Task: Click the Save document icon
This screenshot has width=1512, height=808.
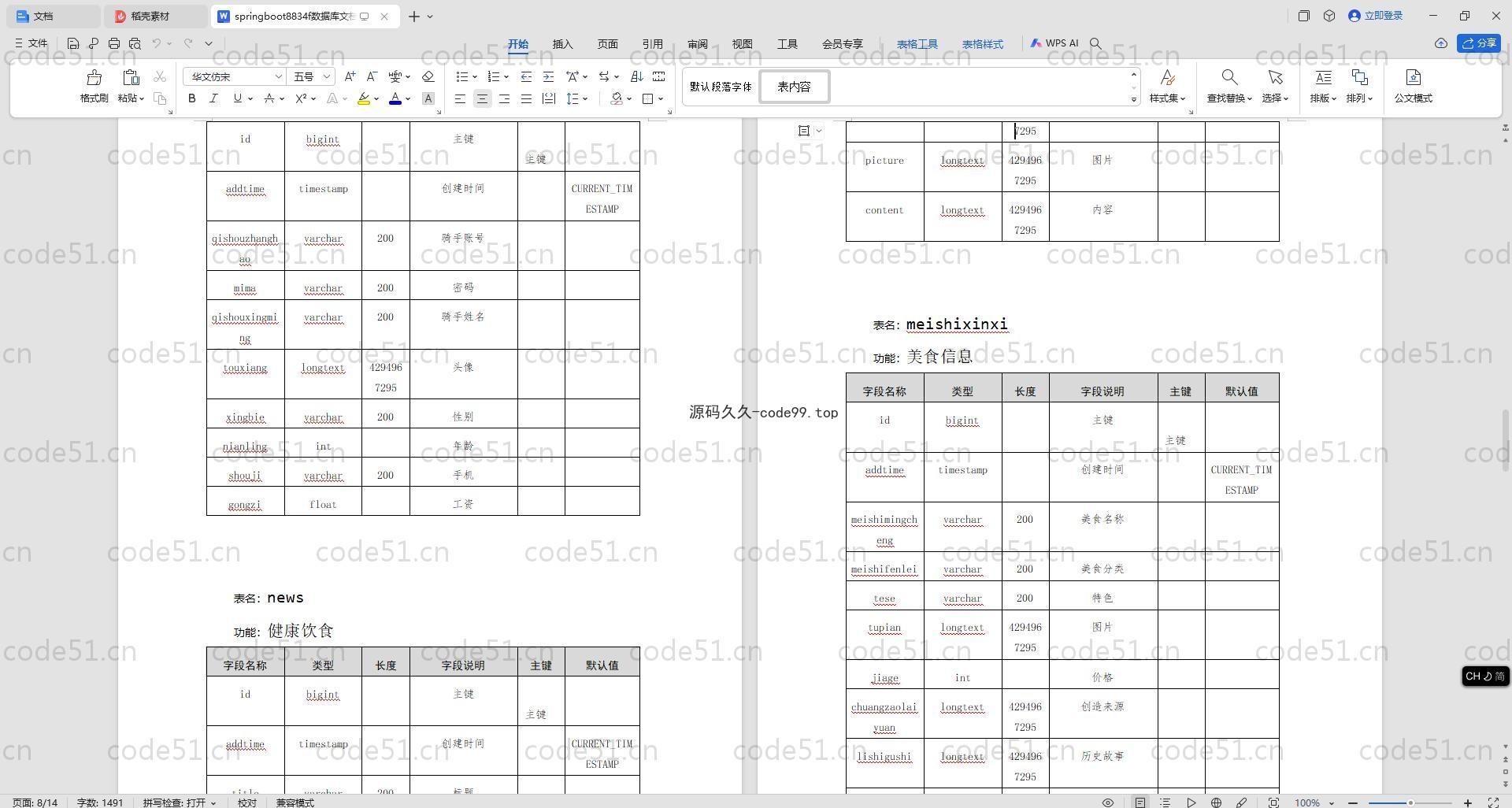Action: [x=73, y=43]
